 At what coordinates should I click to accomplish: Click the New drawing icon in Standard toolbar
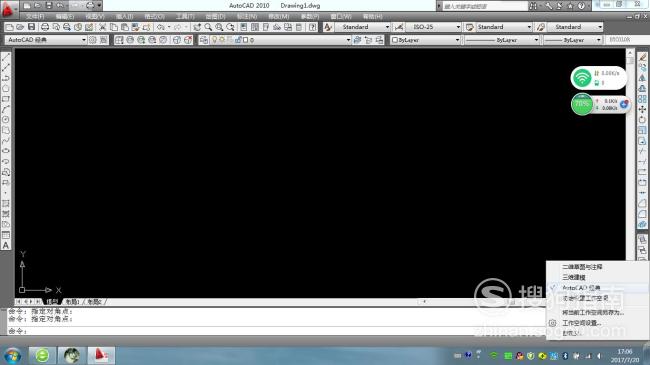10,27
